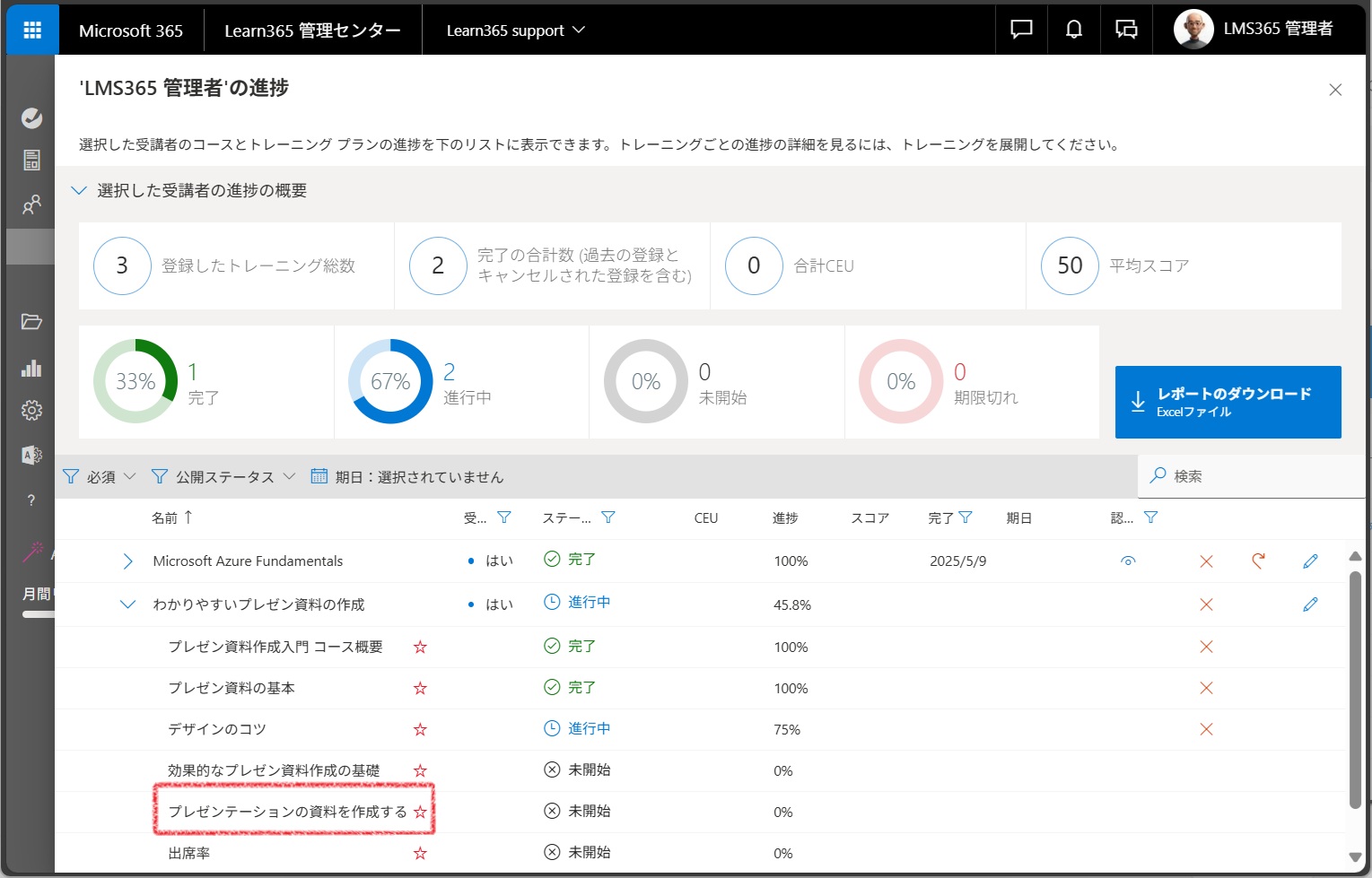The width and height of the screenshot is (1372, 878).
Task: Open the checkmark dashboard icon in left sidebar
Action: [31, 117]
